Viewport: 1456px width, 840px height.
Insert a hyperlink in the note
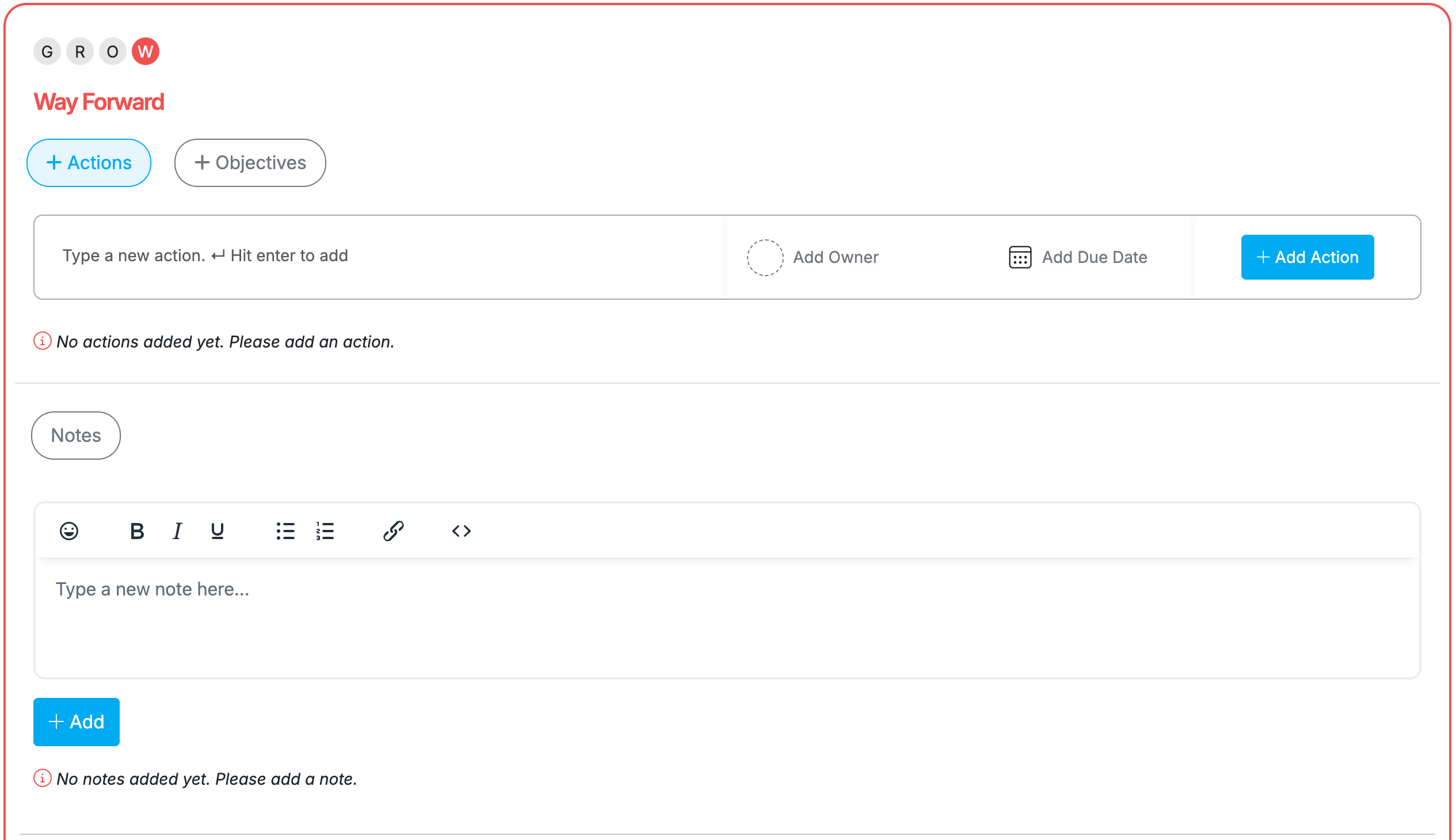click(393, 531)
